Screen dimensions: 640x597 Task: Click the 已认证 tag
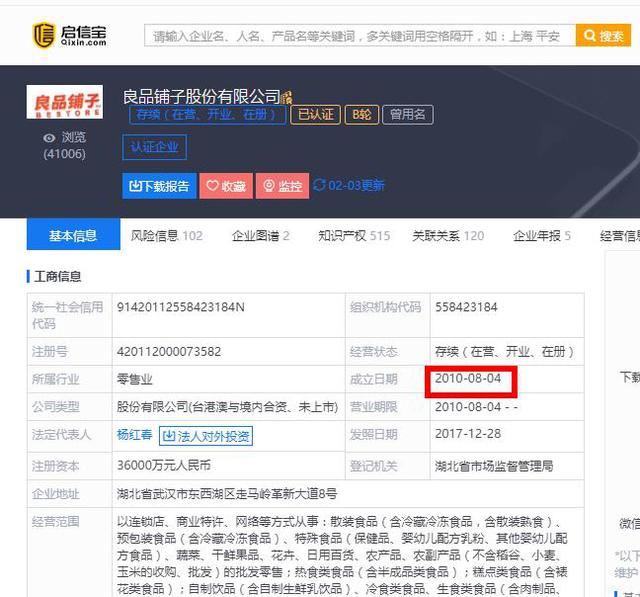point(315,115)
